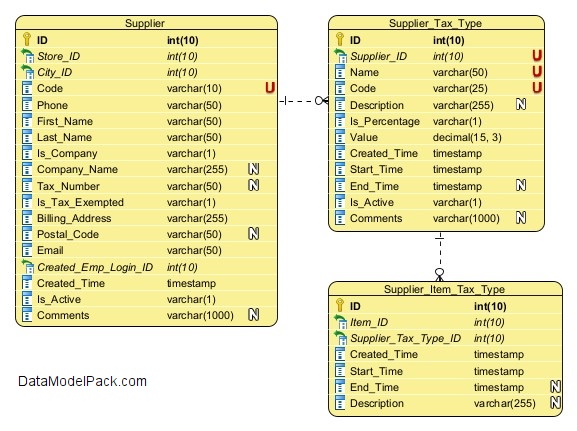Select the Supplier_Item_Tax_Type table header

tap(445, 289)
